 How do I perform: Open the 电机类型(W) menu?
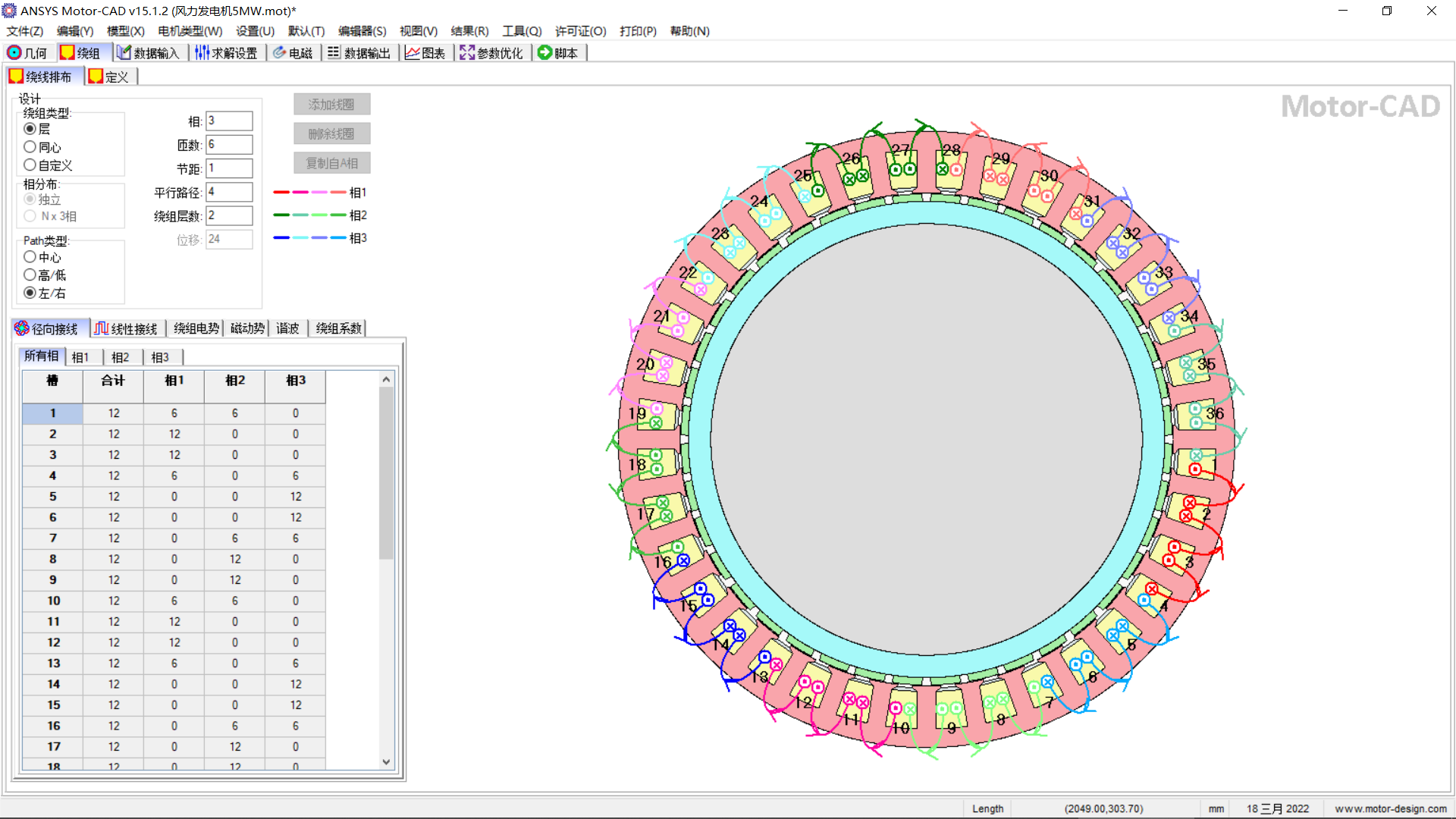click(190, 31)
